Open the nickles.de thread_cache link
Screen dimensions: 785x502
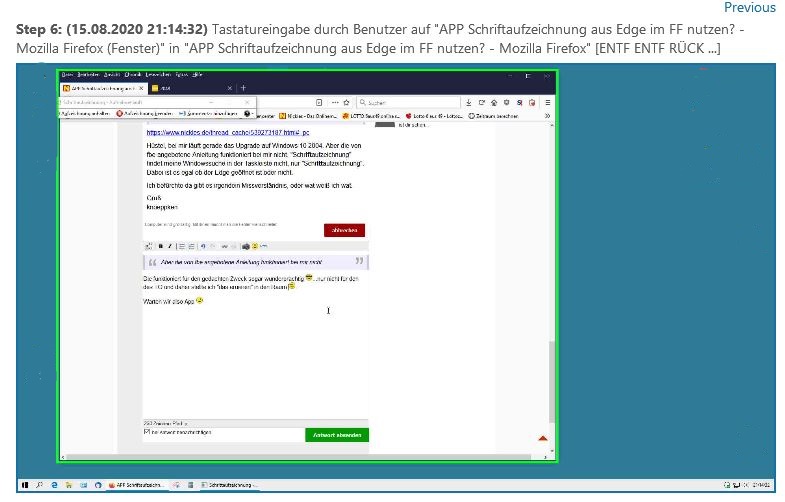228,133
